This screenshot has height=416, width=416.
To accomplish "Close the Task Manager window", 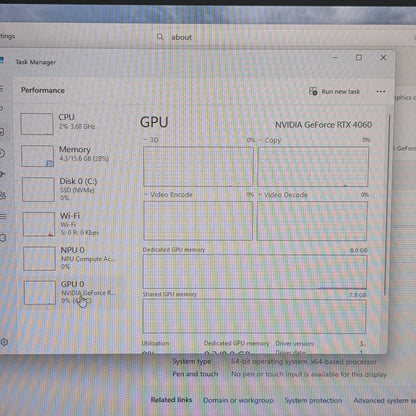I will click(383, 57).
